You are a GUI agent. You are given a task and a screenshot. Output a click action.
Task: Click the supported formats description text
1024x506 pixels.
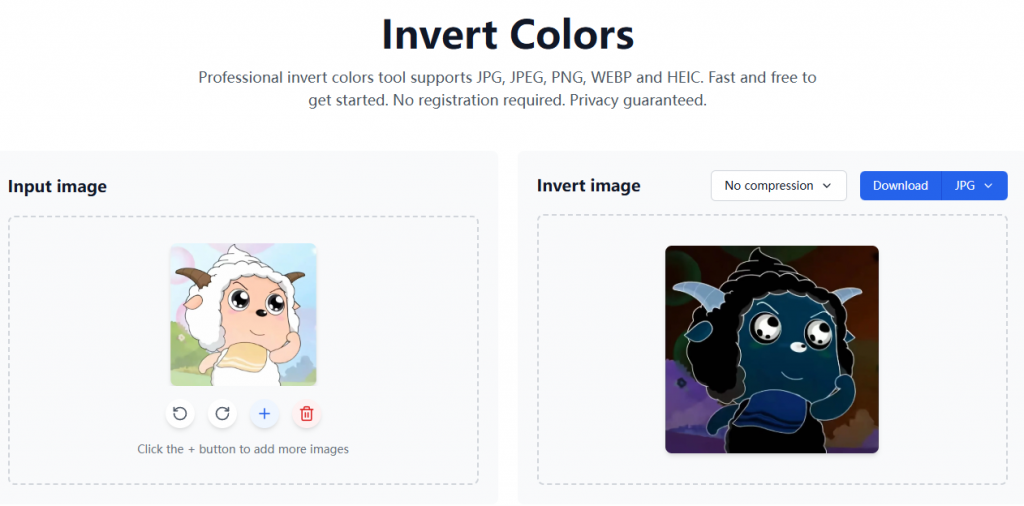point(507,77)
